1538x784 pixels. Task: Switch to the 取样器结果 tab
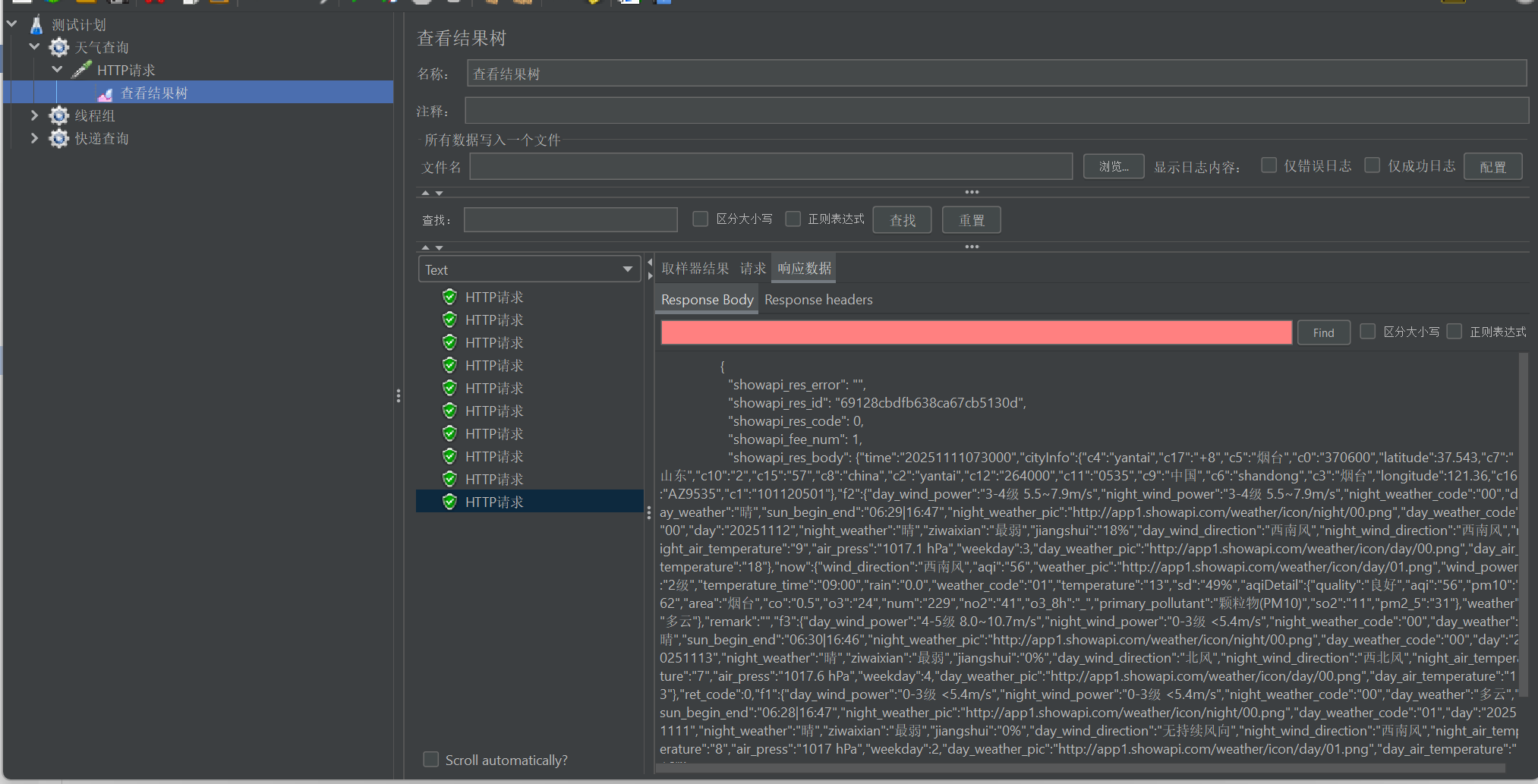695,269
